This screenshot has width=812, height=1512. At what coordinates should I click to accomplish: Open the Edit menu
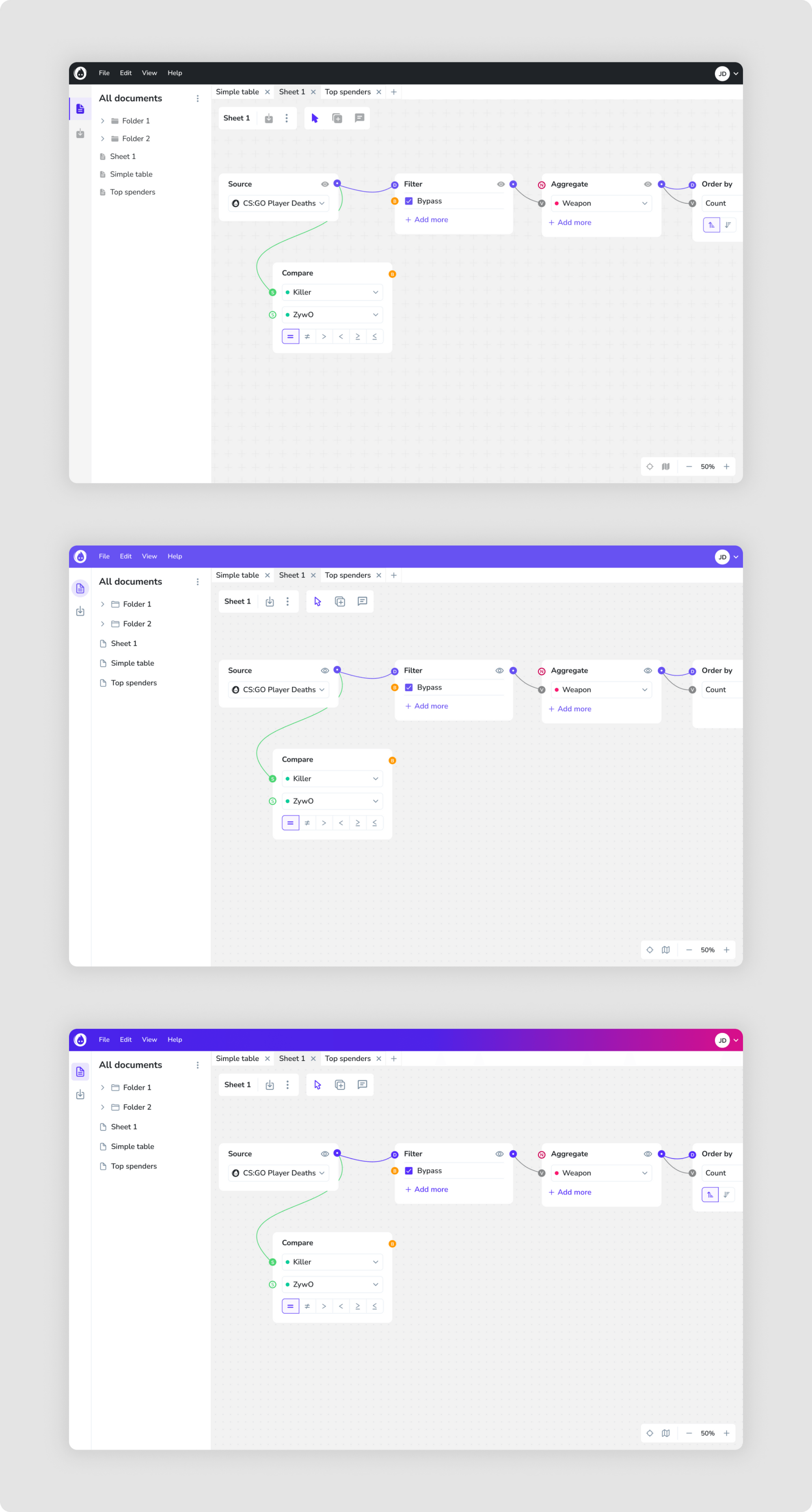pos(125,73)
